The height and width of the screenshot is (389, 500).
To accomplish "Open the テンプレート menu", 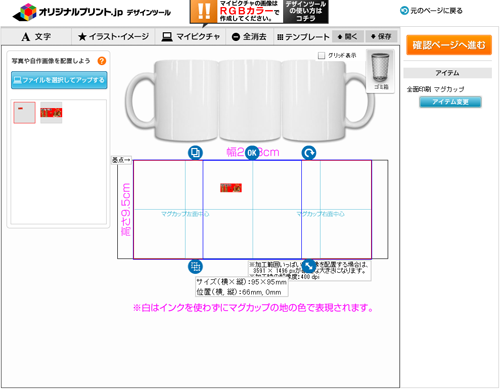I will point(303,37).
